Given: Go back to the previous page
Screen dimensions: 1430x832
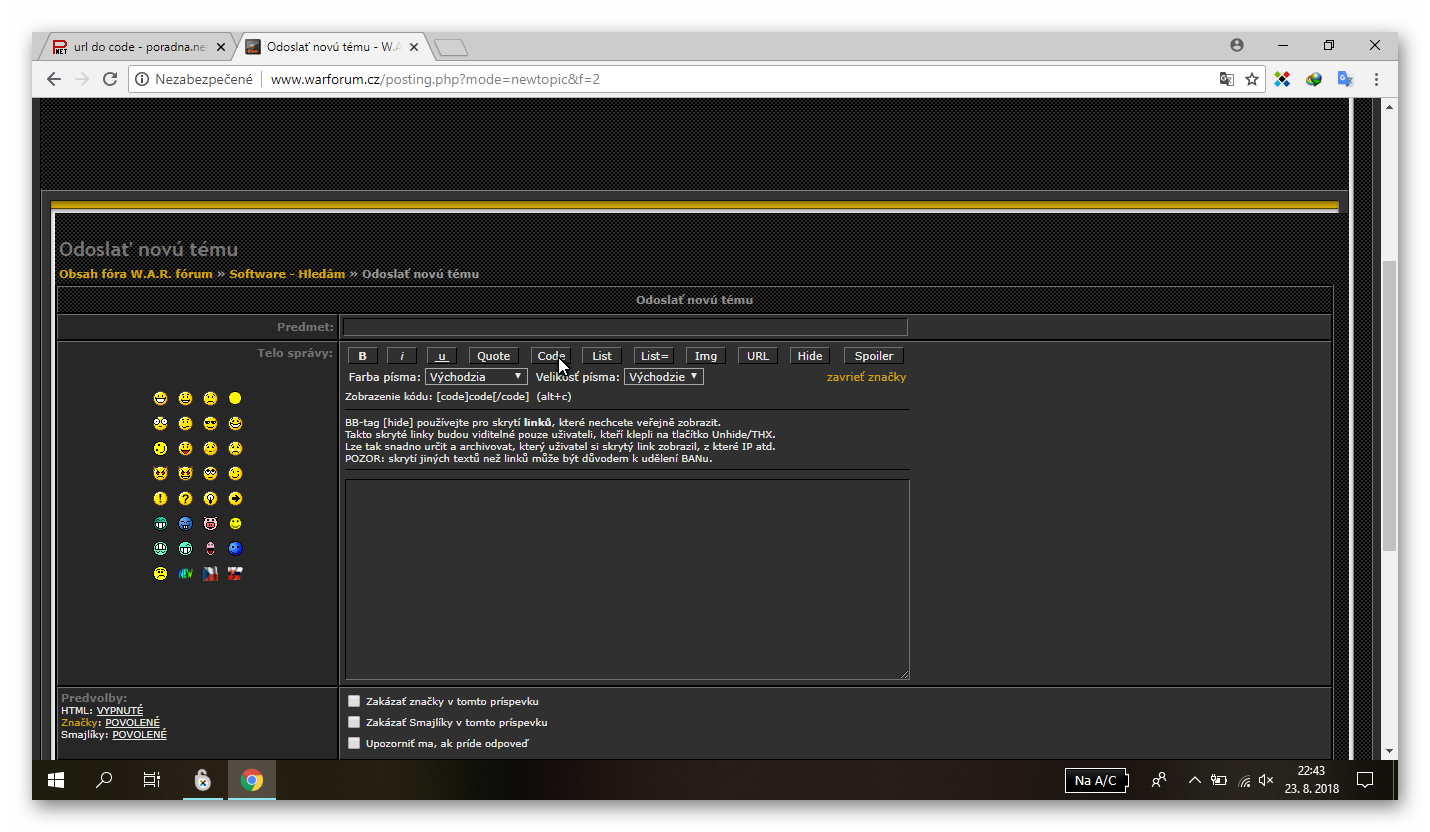Looking at the screenshot, I should [x=54, y=79].
